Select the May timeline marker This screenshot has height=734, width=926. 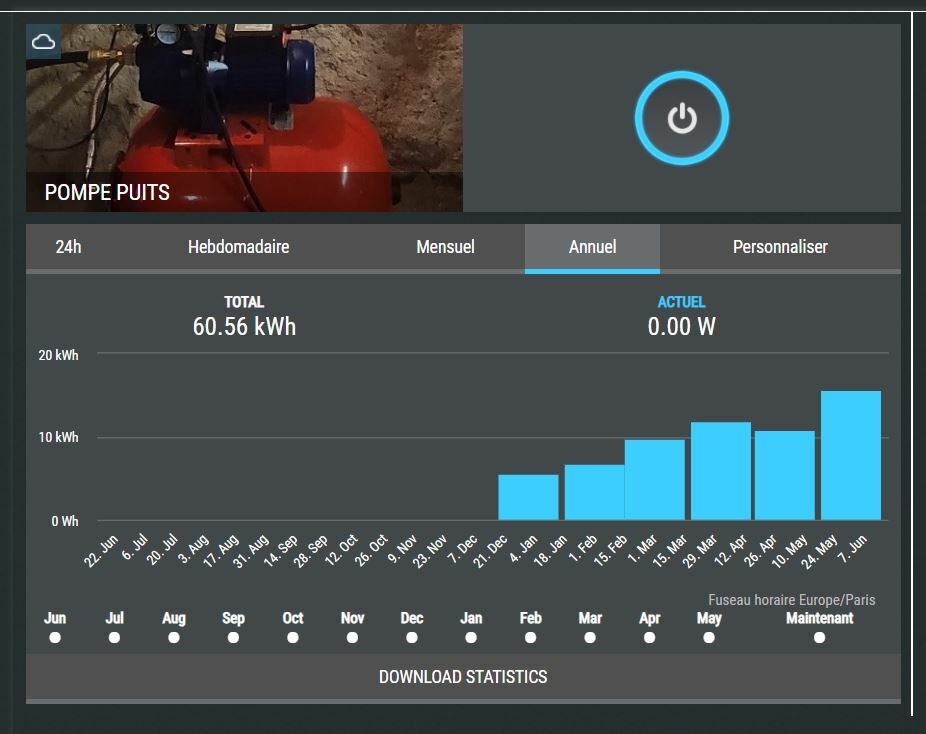tap(709, 638)
